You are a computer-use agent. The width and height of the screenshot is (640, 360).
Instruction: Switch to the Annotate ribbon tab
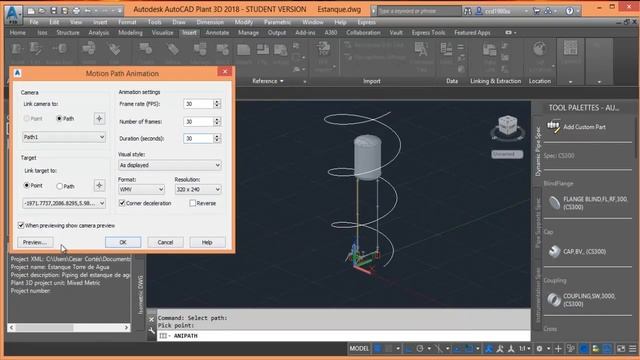(217, 33)
